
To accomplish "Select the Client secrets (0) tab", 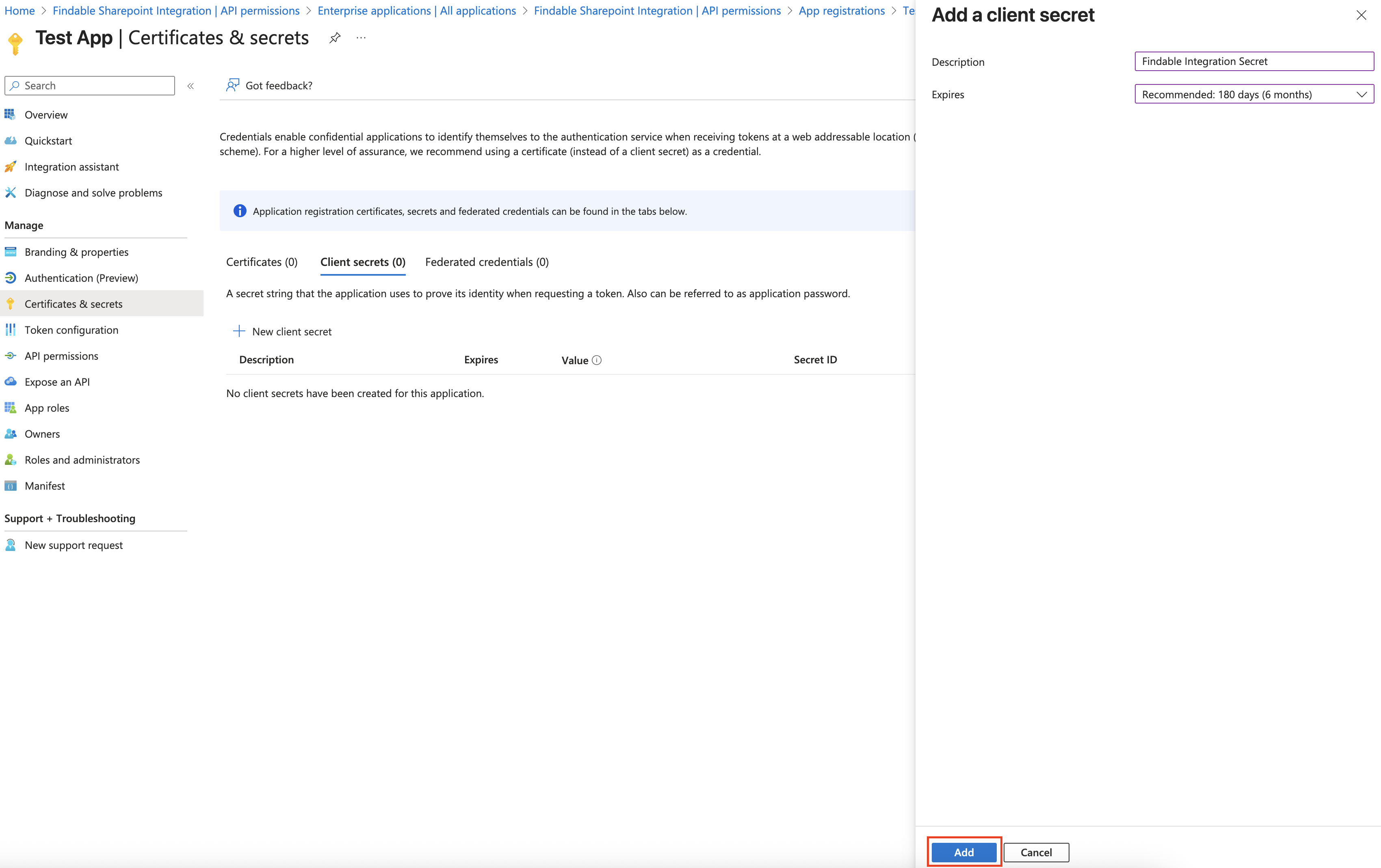I will 362,262.
